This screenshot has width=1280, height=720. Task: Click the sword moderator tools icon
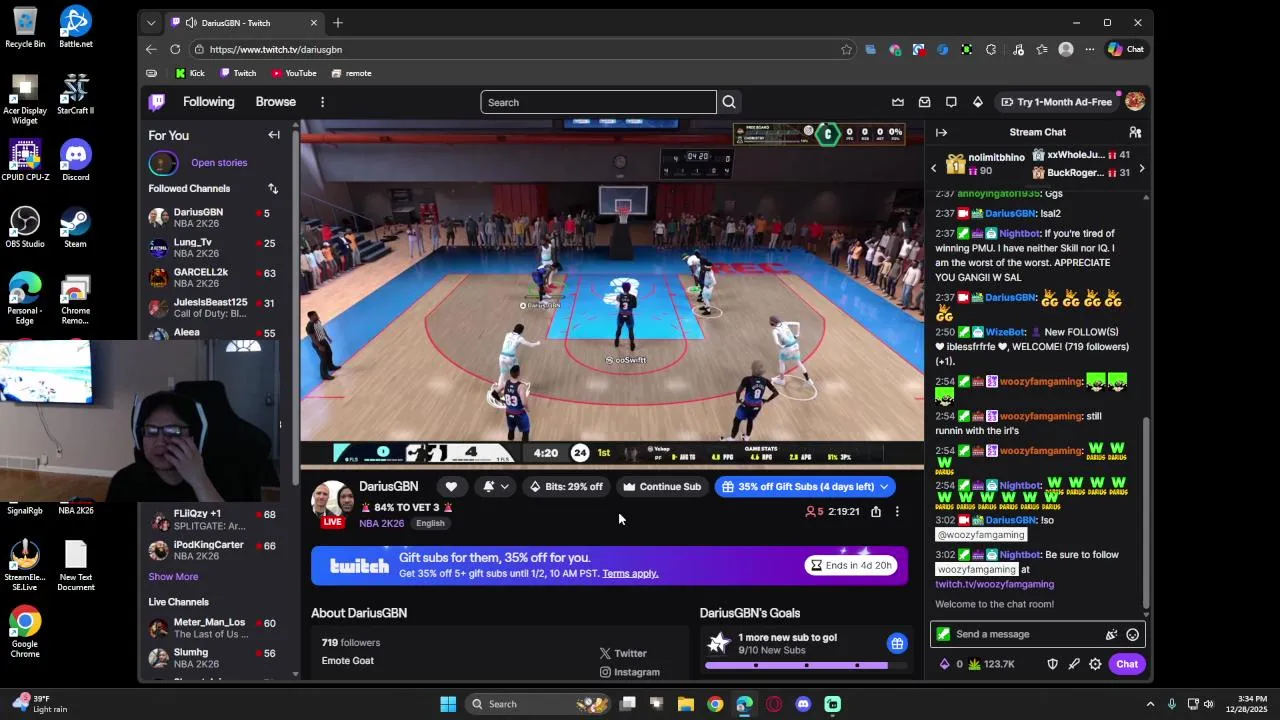point(1074,664)
